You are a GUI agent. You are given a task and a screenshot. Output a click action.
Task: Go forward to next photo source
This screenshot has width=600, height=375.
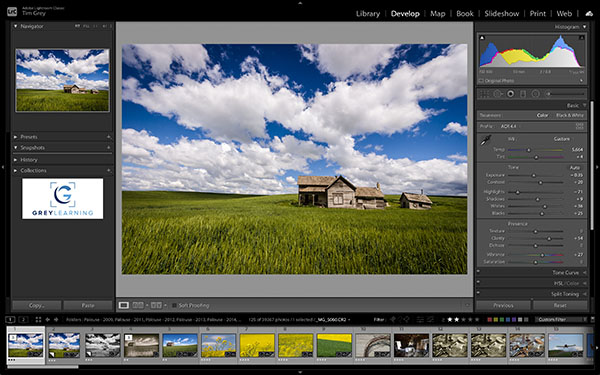tap(56, 320)
